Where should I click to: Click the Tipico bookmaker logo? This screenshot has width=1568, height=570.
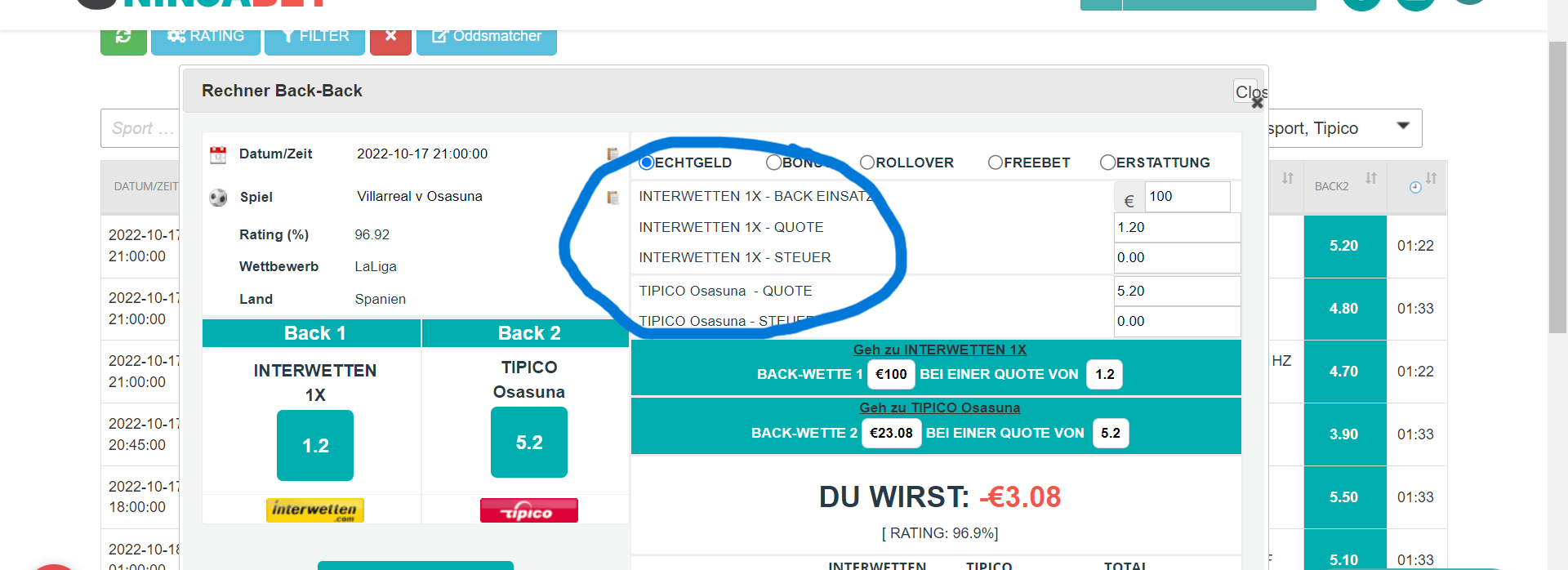tap(529, 510)
